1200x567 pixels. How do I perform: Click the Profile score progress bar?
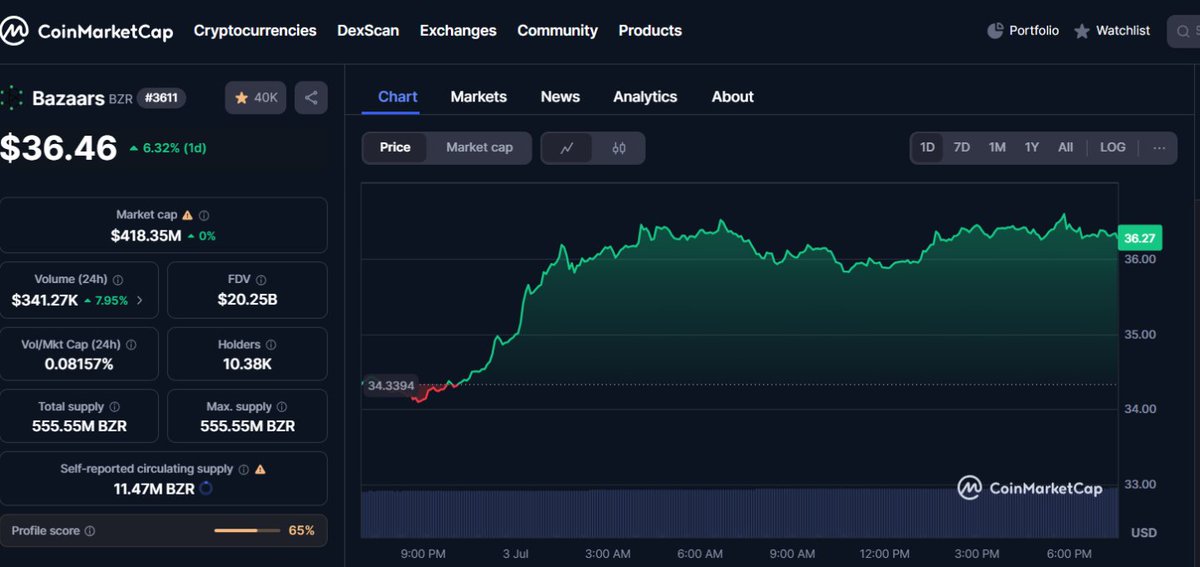(x=249, y=531)
